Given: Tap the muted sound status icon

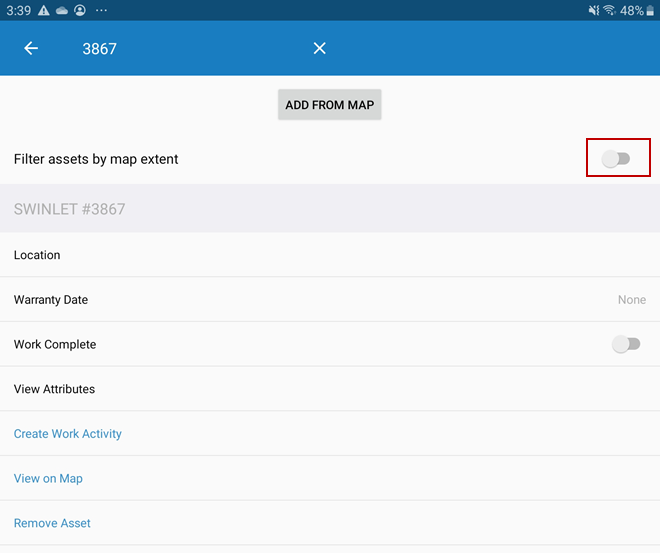Looking at the screenshot, I should pyautogui.click(x=593, y=10).
